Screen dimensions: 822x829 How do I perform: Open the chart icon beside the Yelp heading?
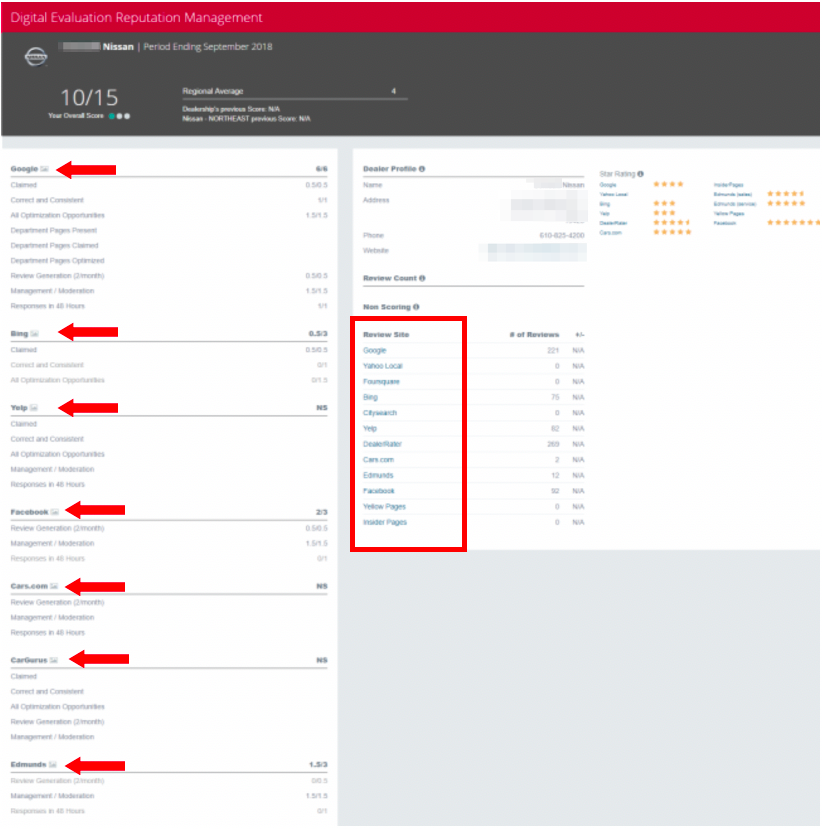click(x=34, y=408)
